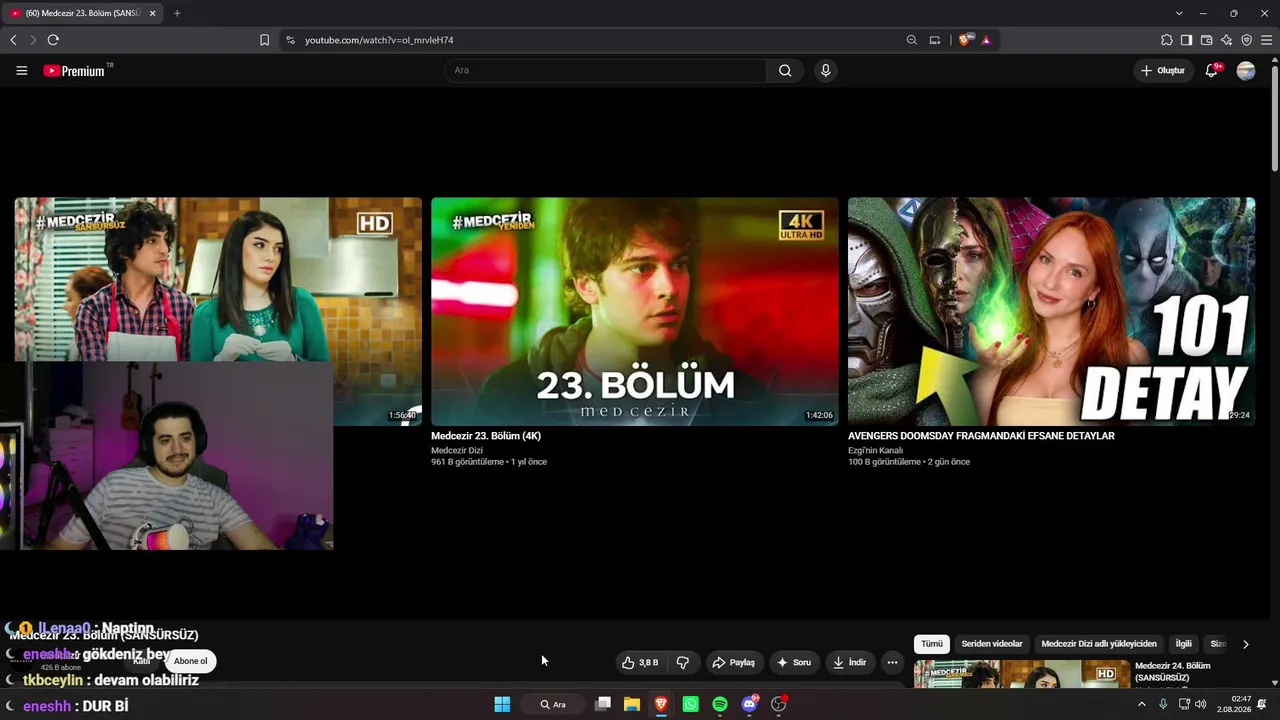Image resolution: width=1280 pixels, height=720 pixels.
Task: Open the YouTube account avatar menu
Action: tap(1246, 71)
